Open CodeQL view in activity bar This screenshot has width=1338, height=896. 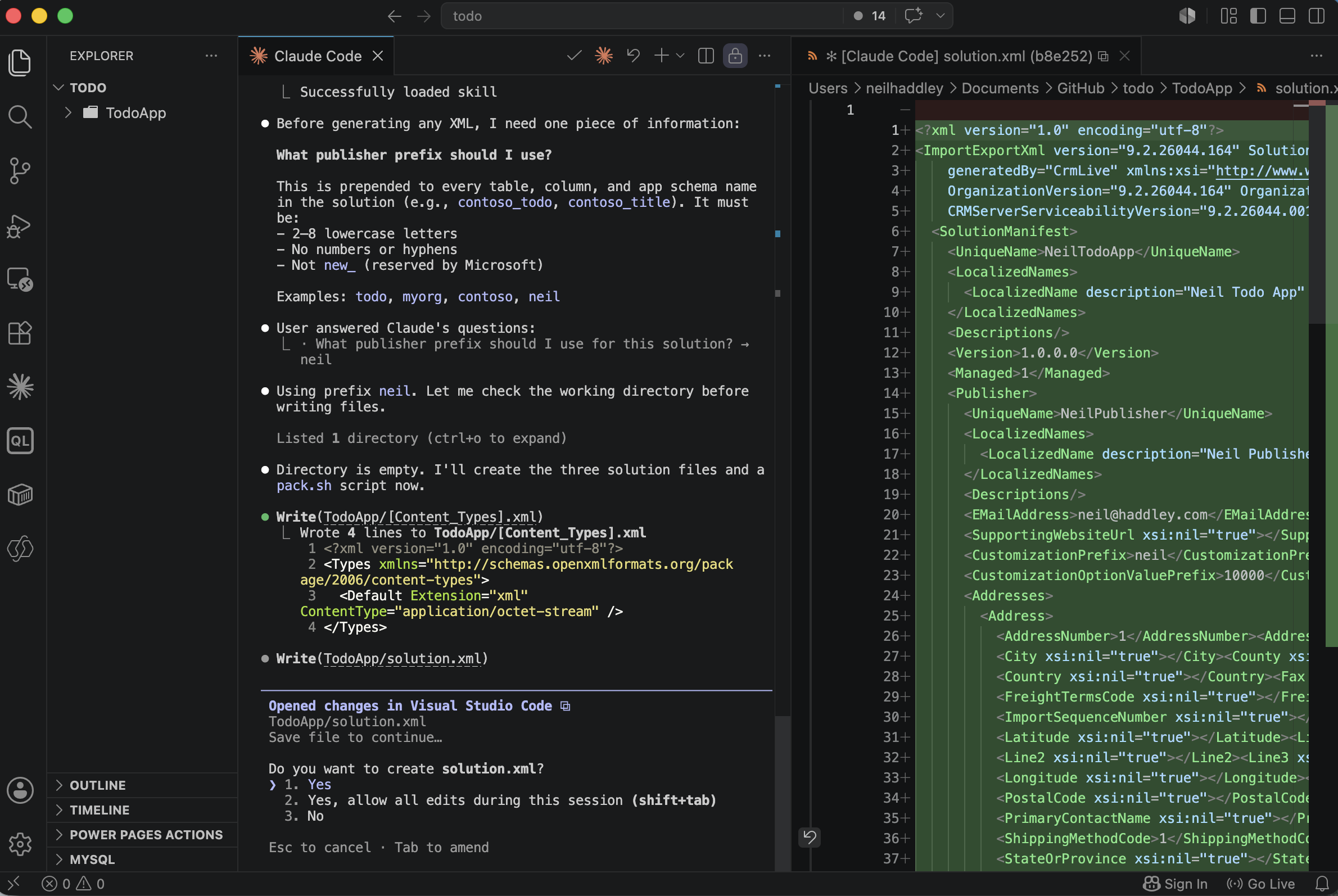click(20, 441)
